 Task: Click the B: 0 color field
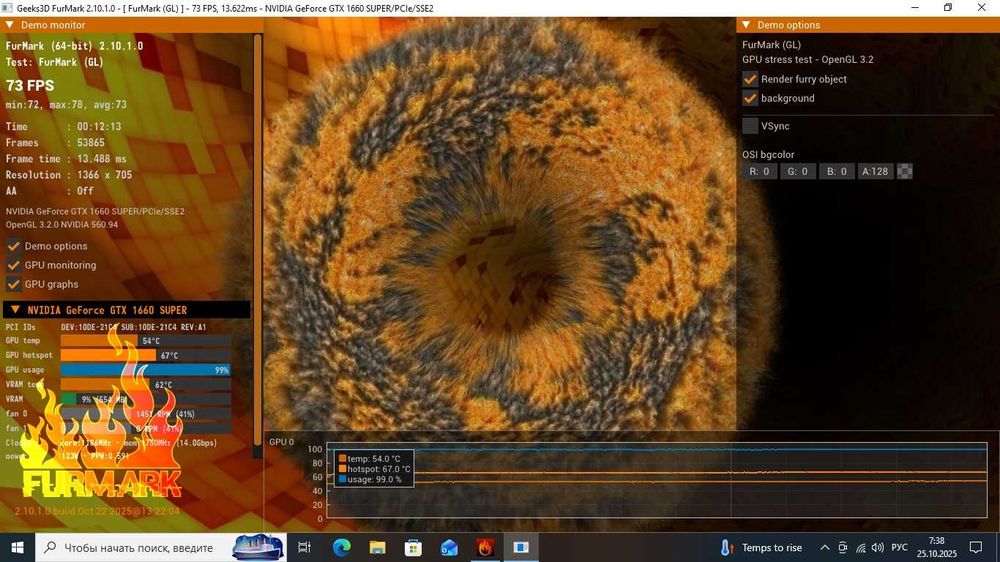click(x=837, y=171)
